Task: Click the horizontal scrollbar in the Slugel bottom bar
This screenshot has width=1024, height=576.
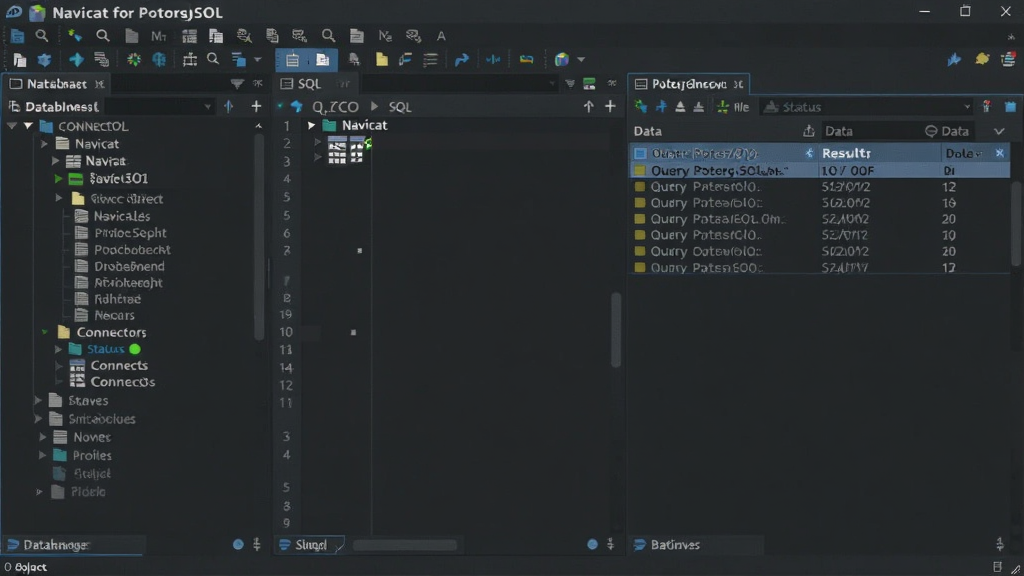Action: (404, 545)
